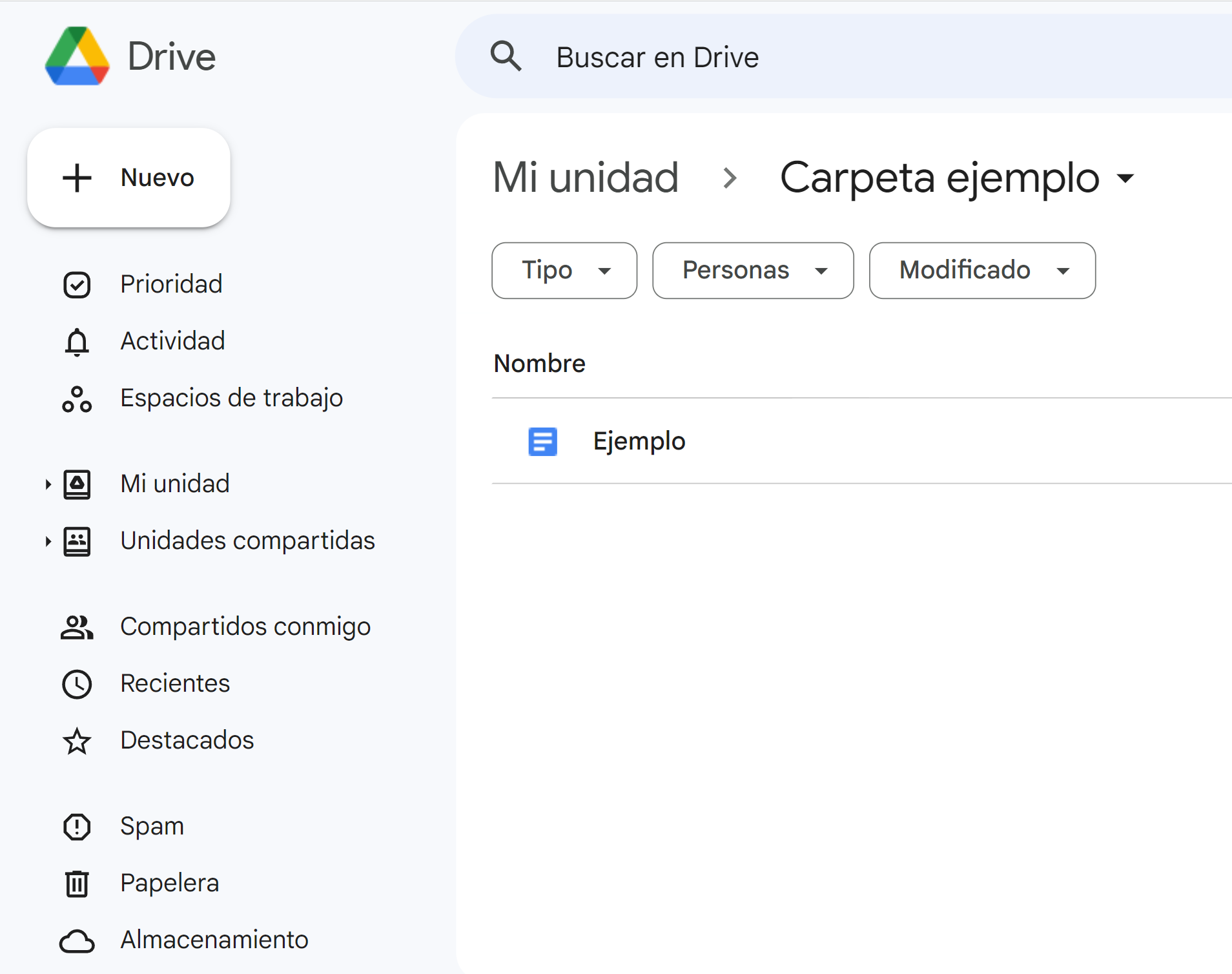This screenshot has height=974, width=1232.
Task: Click the Nuevo button
Action: (128, 178)
